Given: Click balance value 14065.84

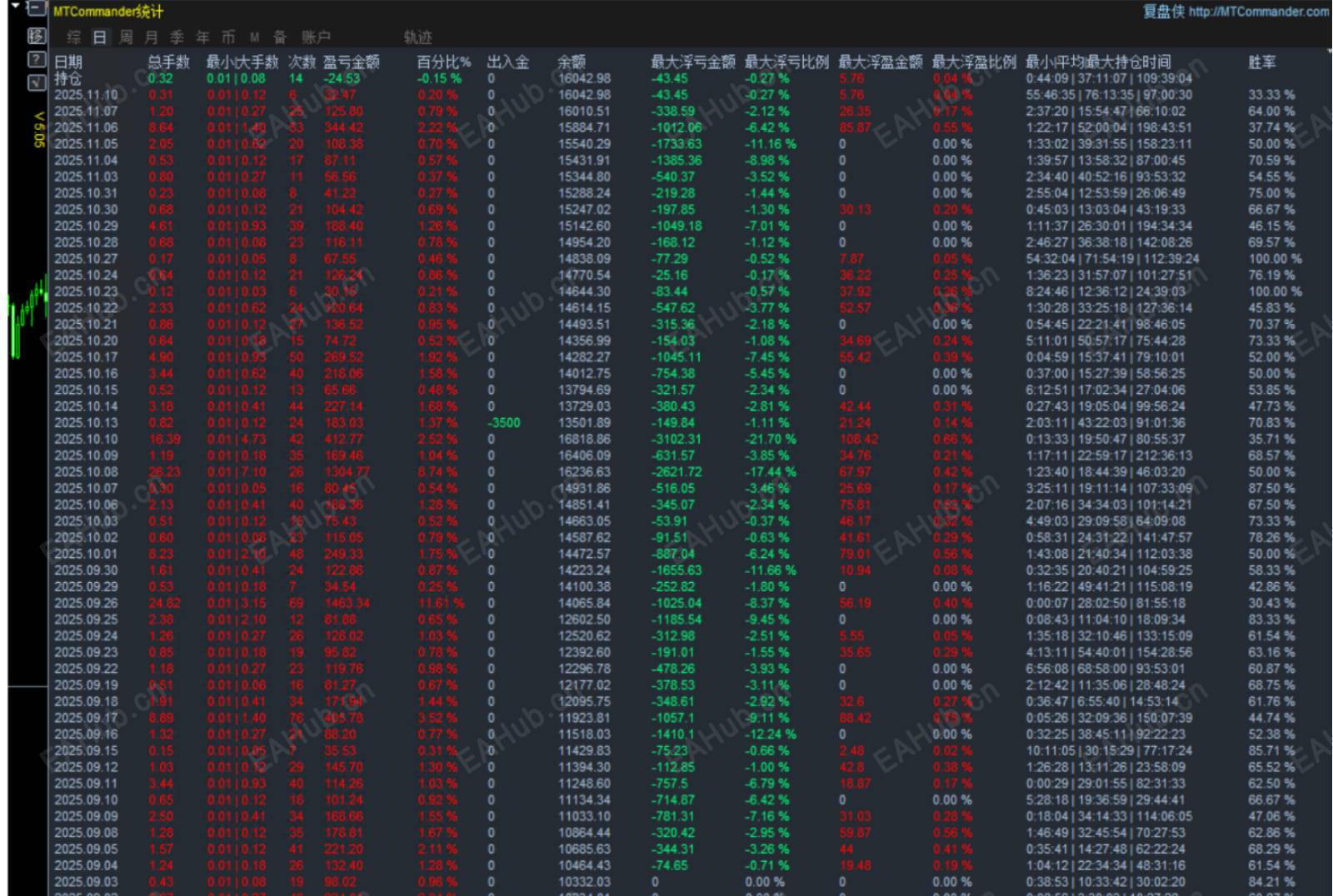Looking at the screenshot, I should tap(584, 603).
